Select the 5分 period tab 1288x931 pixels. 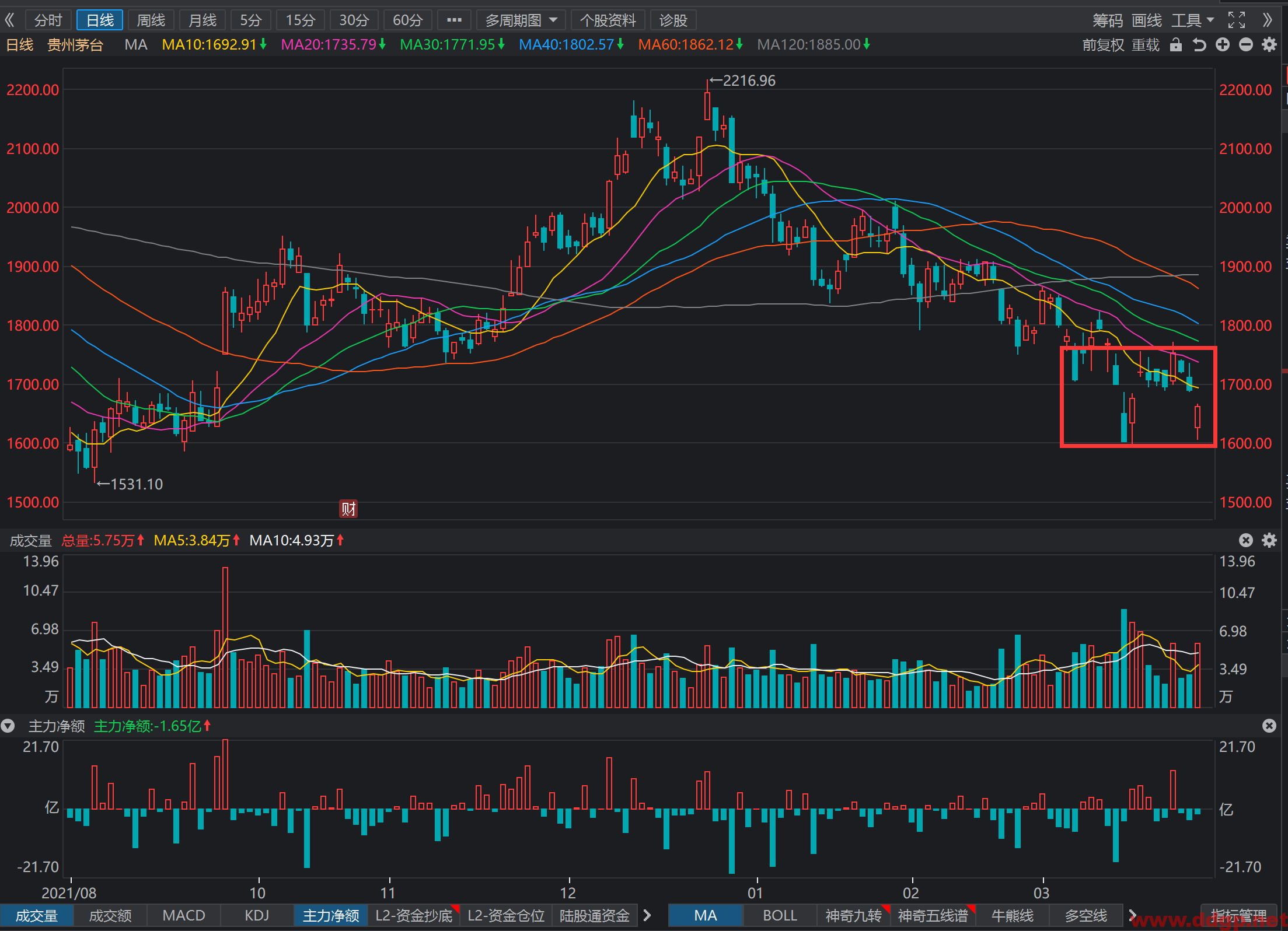pos(251,20)
